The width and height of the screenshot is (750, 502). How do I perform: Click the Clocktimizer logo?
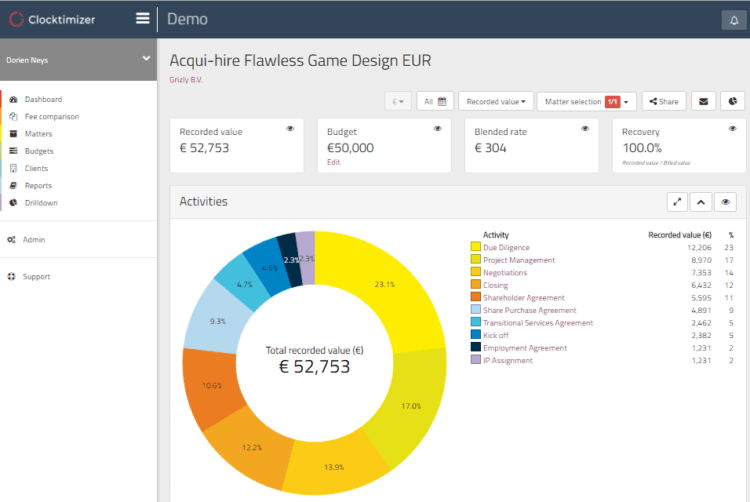tap(53, 20)
